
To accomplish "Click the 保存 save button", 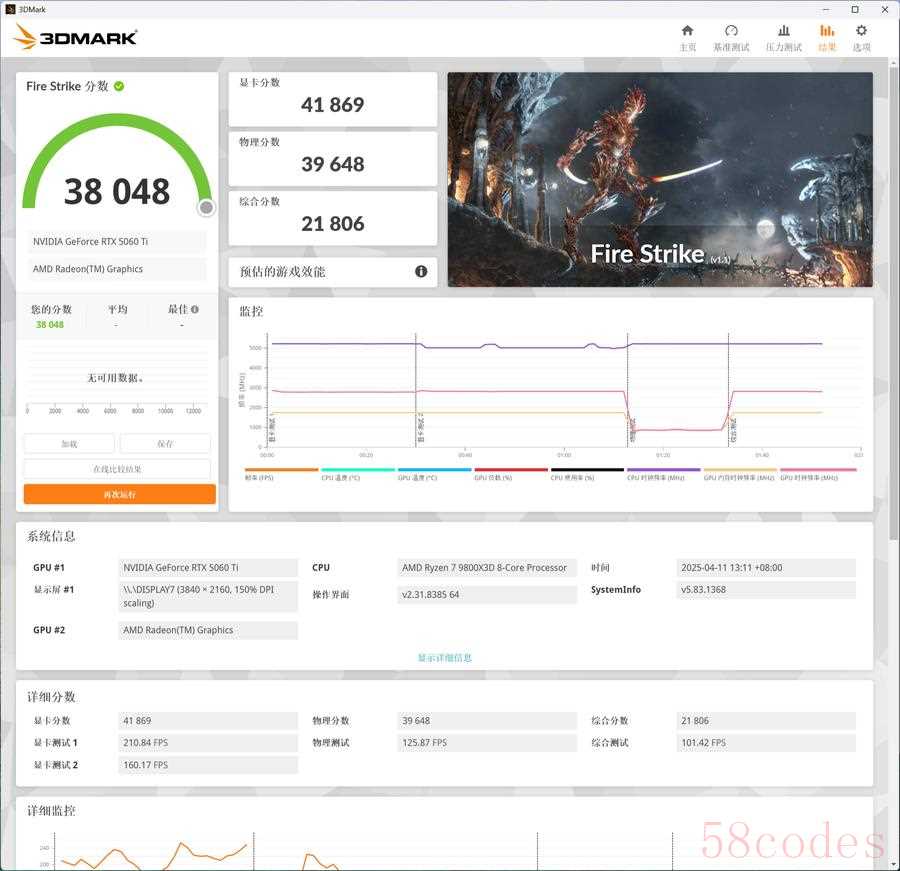I will click(165, 444).
